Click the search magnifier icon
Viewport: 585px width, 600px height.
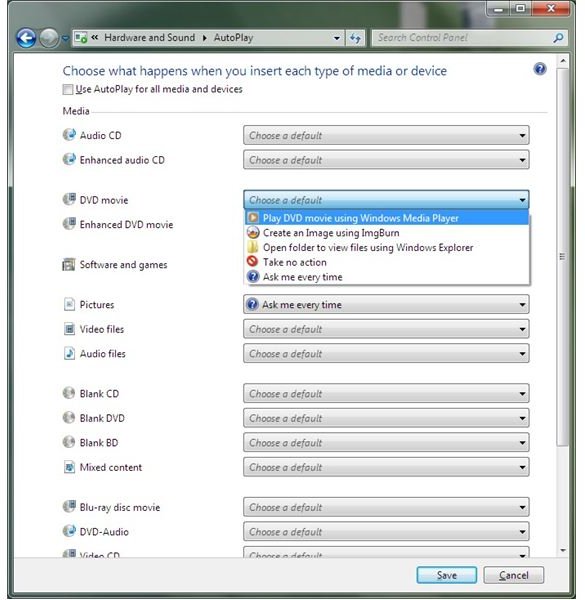click(559, 38)
